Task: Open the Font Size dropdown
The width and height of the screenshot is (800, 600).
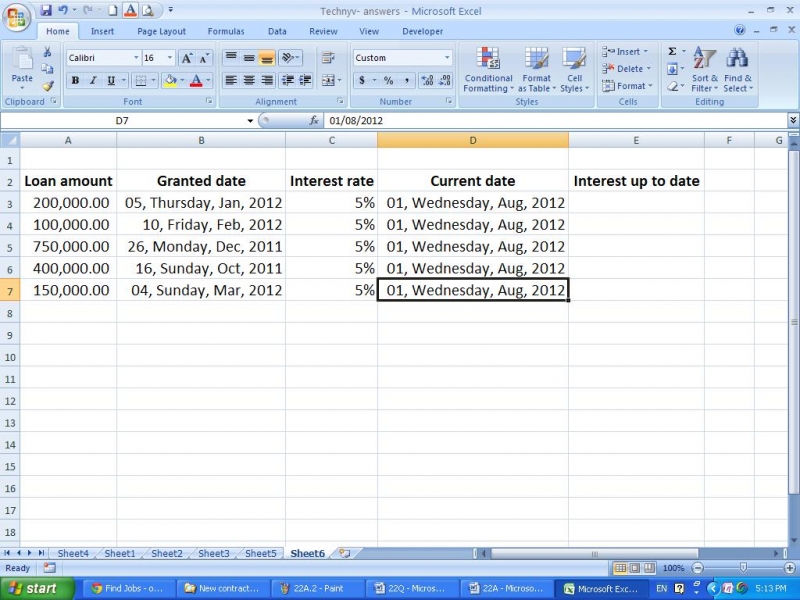Action: click(168, 58)
